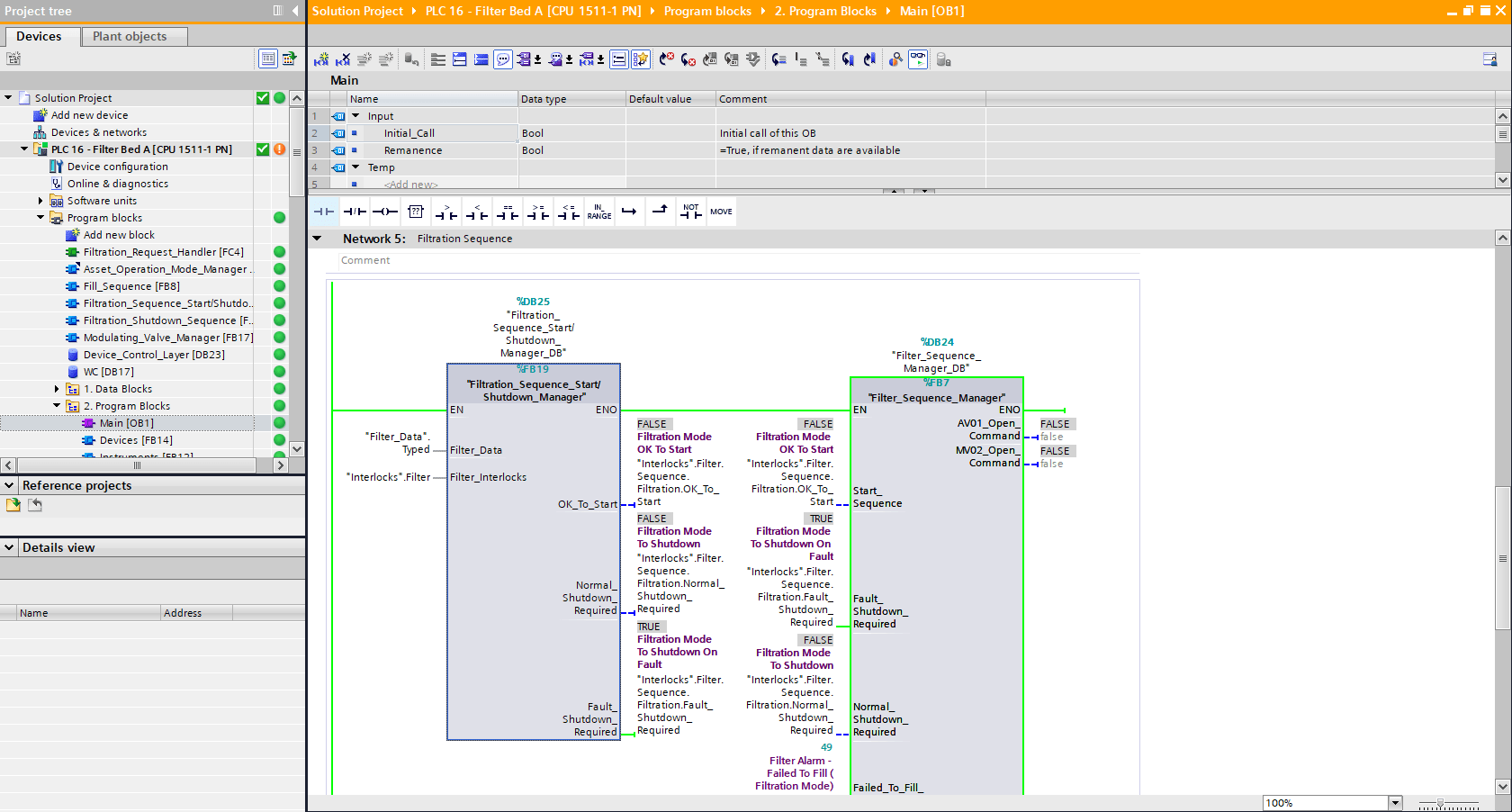The height and width of the screenshot is (812, 1512).
Task: Click the insert network toolbar icon
Action: 321,59
